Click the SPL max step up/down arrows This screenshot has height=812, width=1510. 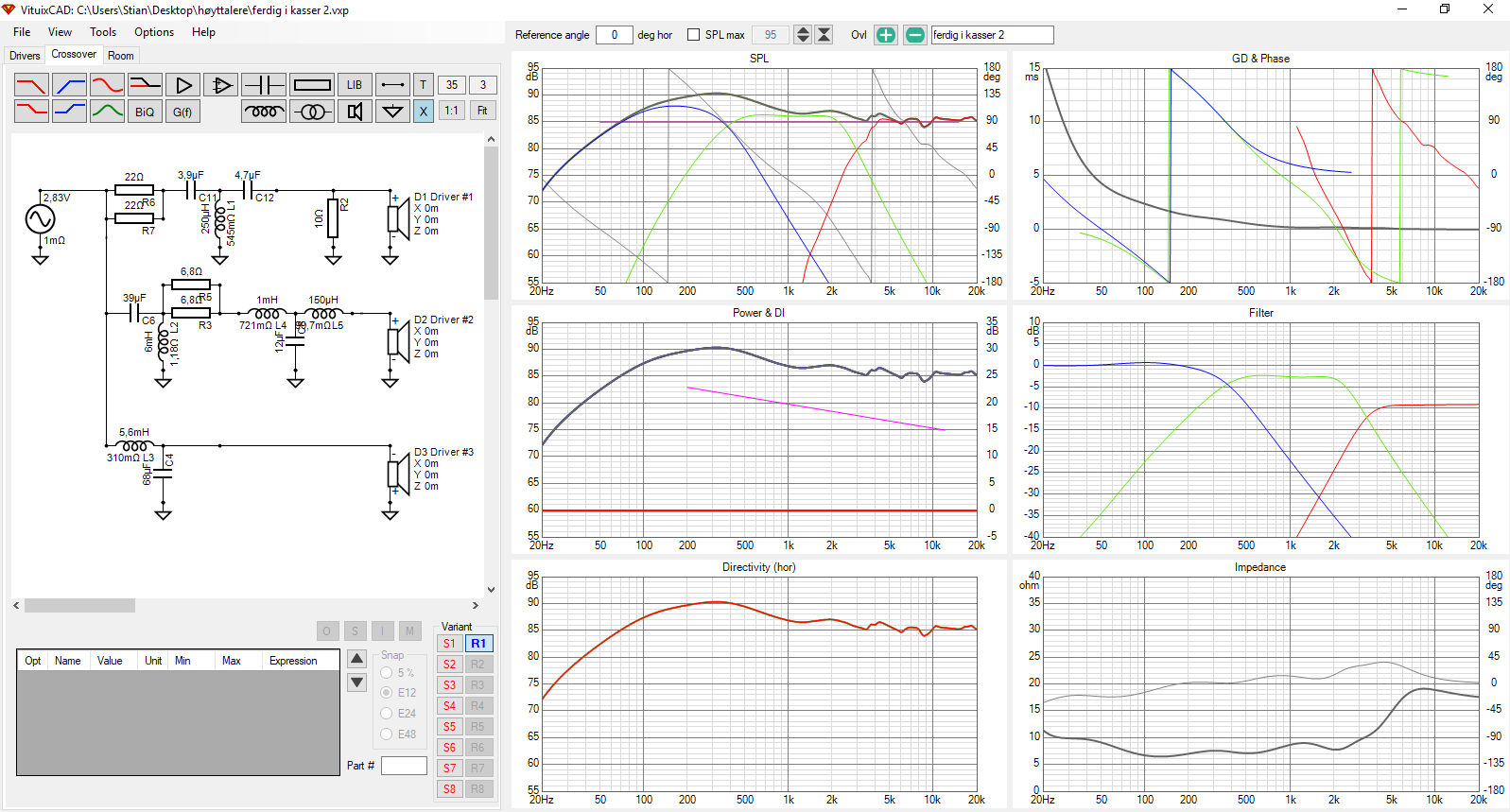coord(803,35)
